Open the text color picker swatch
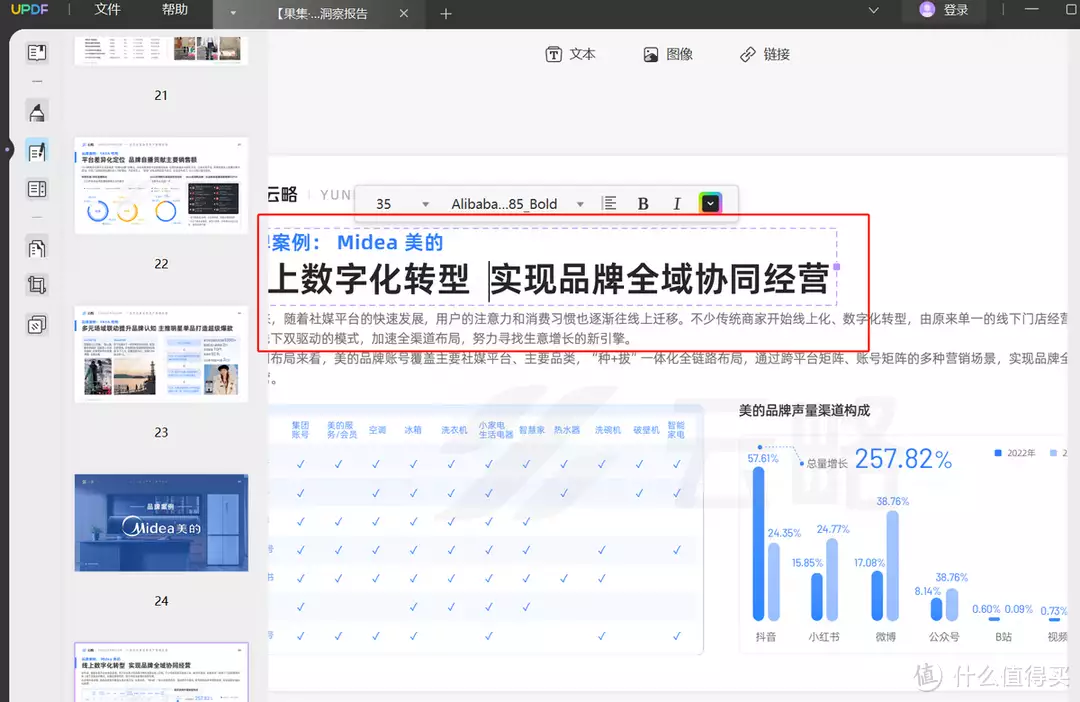Viewport: 1080px width, 702px height. 709,204
